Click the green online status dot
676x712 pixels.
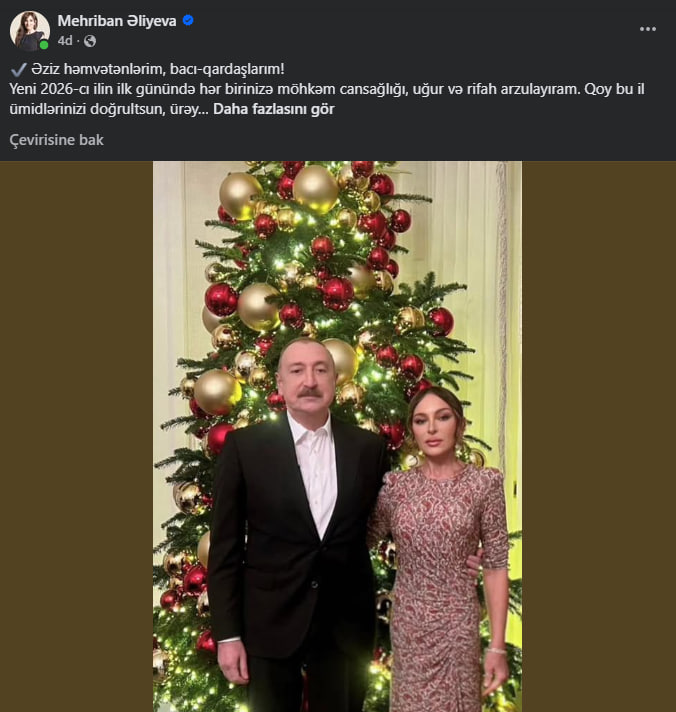coord(44,44)
